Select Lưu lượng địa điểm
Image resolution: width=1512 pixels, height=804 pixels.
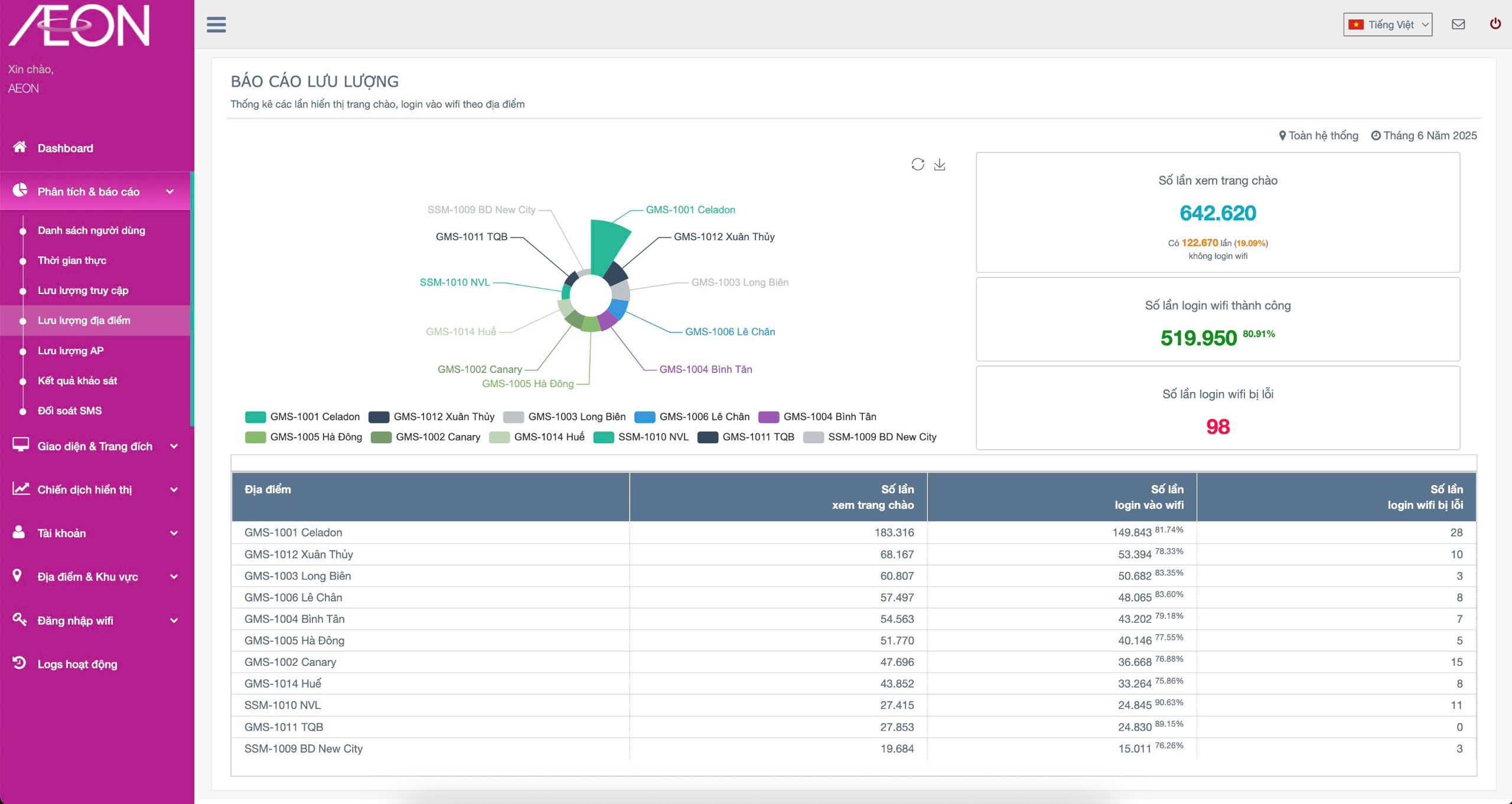84,321
